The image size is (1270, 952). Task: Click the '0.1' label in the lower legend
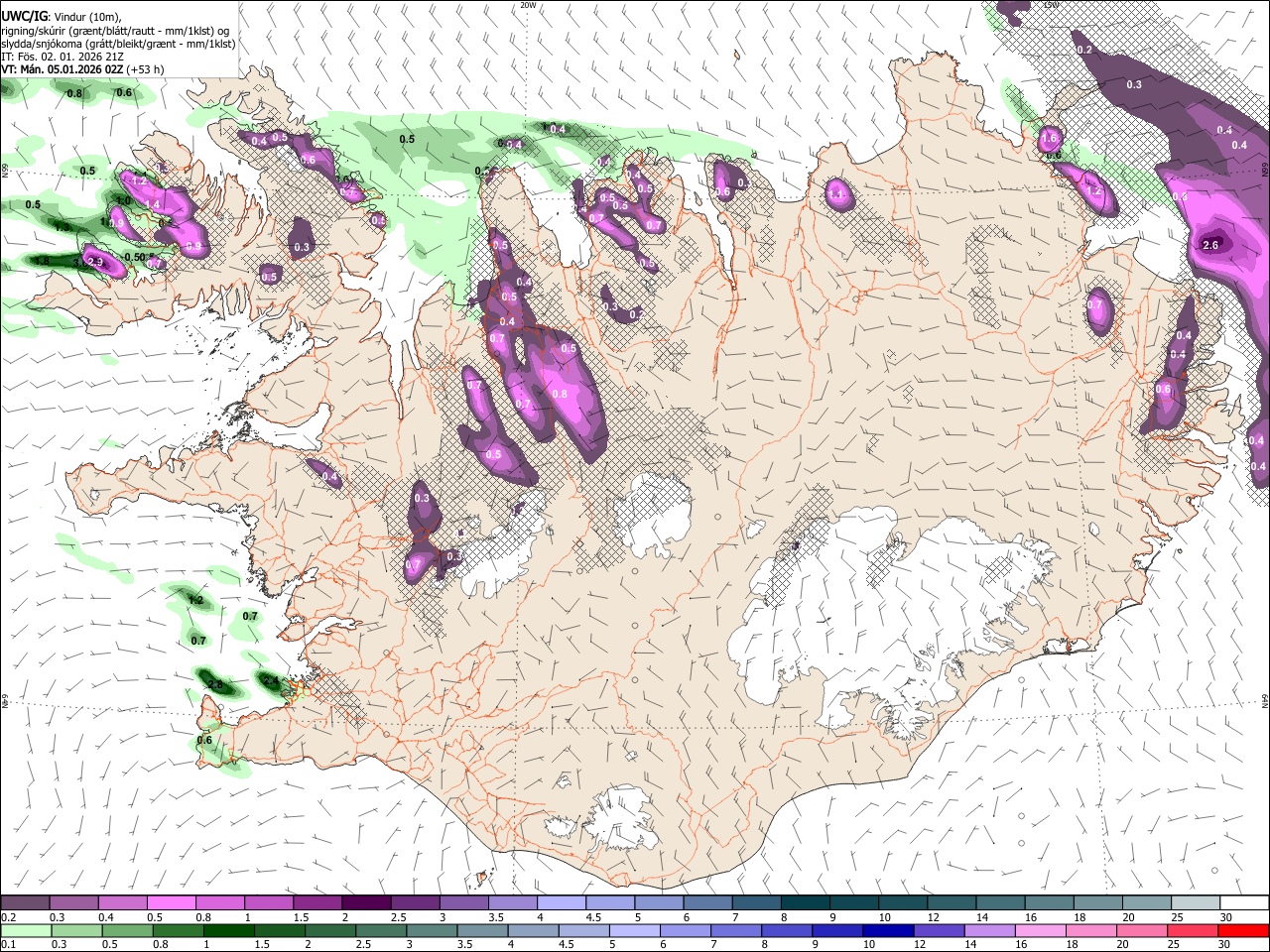point(9,944)
